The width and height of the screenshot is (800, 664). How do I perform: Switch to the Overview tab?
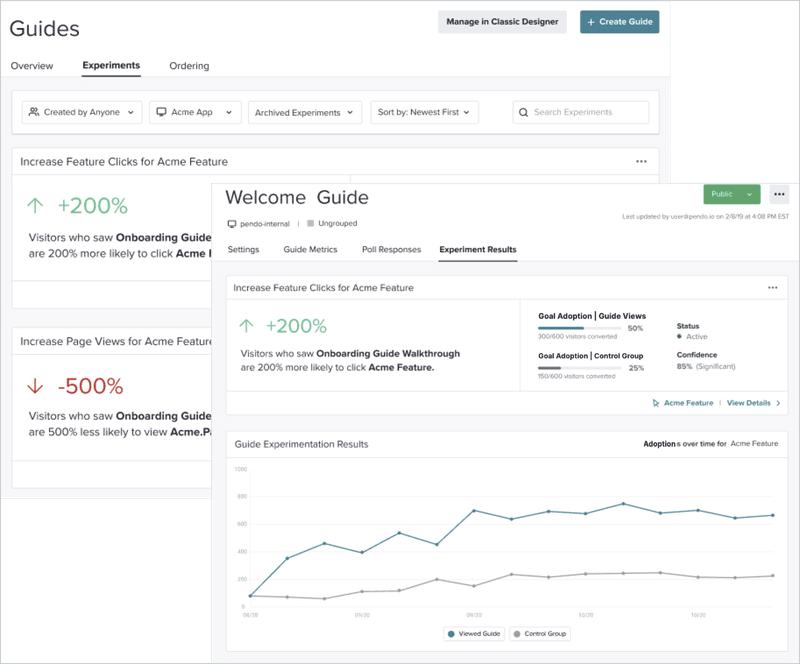point(32,66)
